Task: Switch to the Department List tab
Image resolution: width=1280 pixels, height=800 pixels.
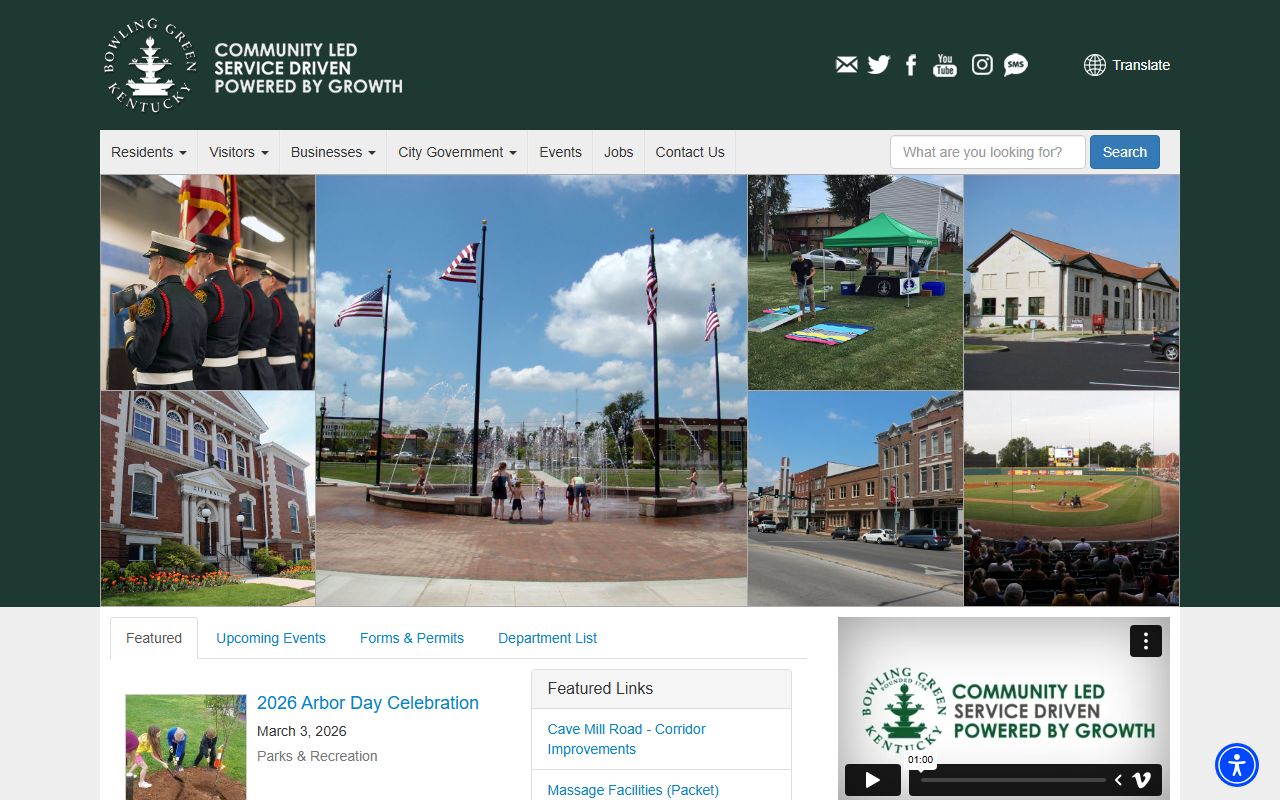Action: pyautogui.click(x=548, y=638)
